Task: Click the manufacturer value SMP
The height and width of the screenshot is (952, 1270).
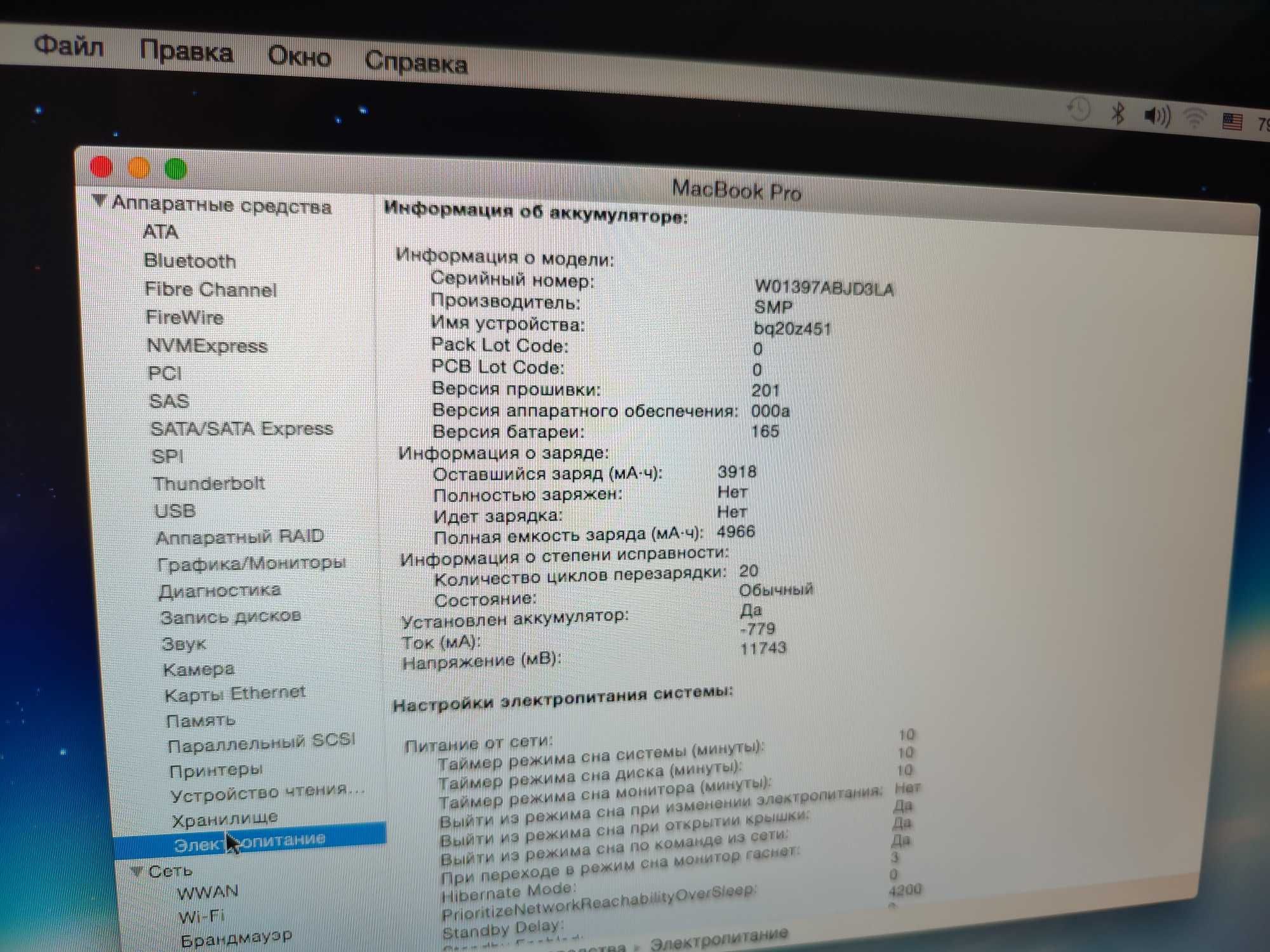Action: (773, 307)
